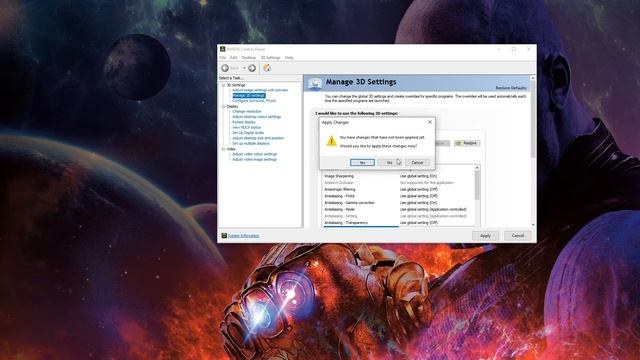This screenshot has height=360, width=640.
Task: Collapse the 3D Settings tree node
Action: coord(223,85)
